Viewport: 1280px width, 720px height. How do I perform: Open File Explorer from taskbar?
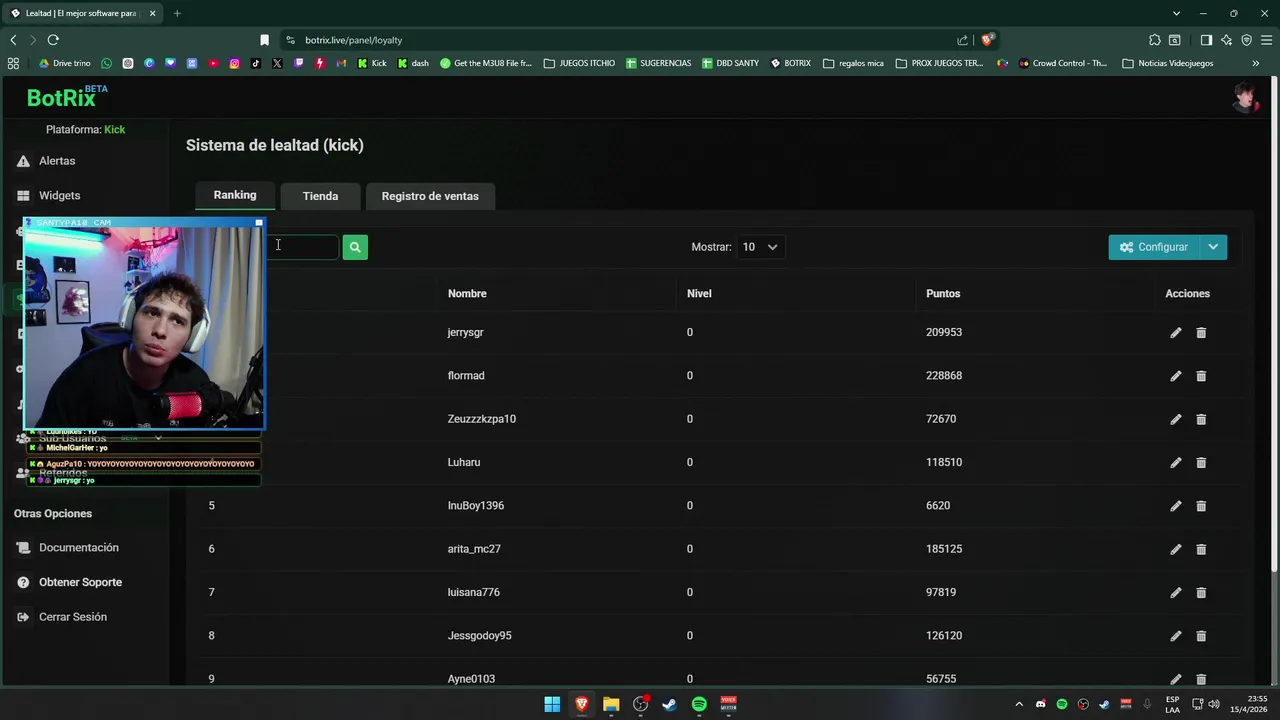coord(611,704)
